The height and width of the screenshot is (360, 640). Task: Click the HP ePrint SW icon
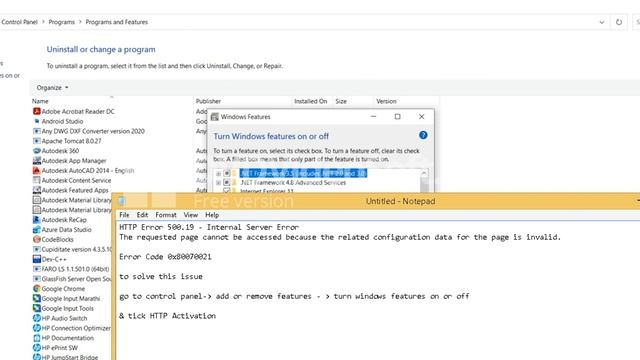point(36,348)
